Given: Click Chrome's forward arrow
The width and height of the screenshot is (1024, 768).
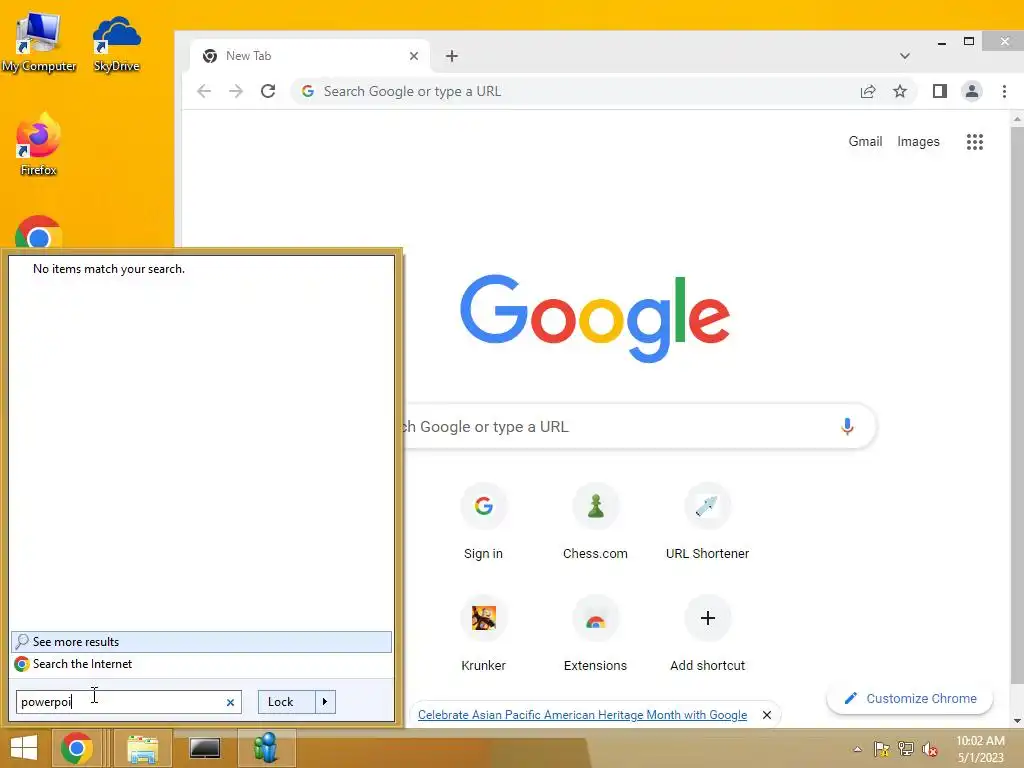Looking at the screenshot, I should (236, 91).
